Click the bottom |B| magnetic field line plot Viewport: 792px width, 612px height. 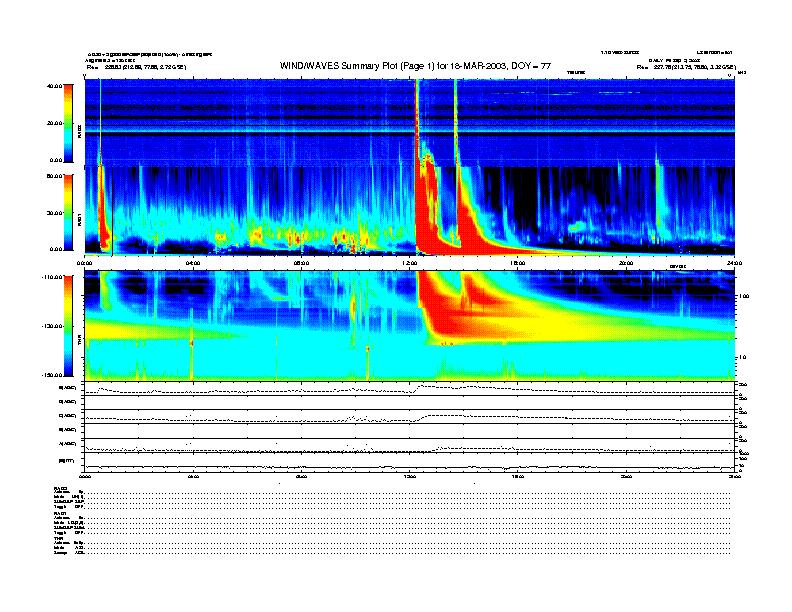pyautogui.click(x=410, y=462)
